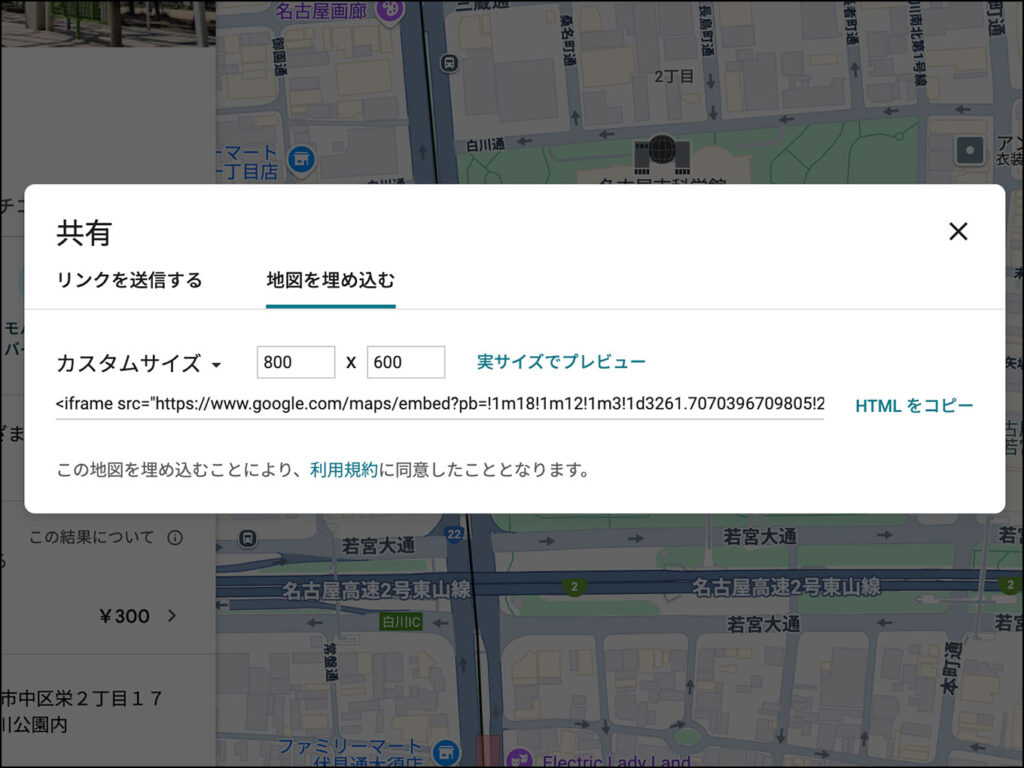Click the width field showing 800
The width and height of the screenshot is (1024, 768).
coord(295,362)
